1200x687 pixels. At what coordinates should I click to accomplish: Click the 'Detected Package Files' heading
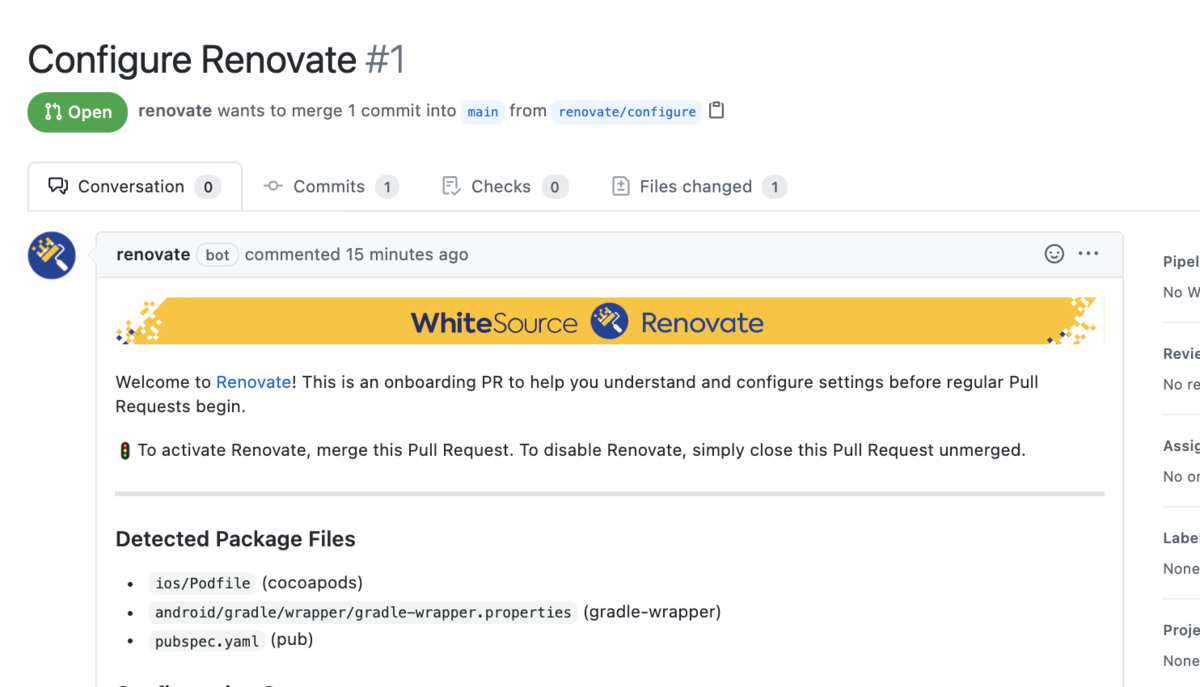pyautogui.click(x=236, y=539)
